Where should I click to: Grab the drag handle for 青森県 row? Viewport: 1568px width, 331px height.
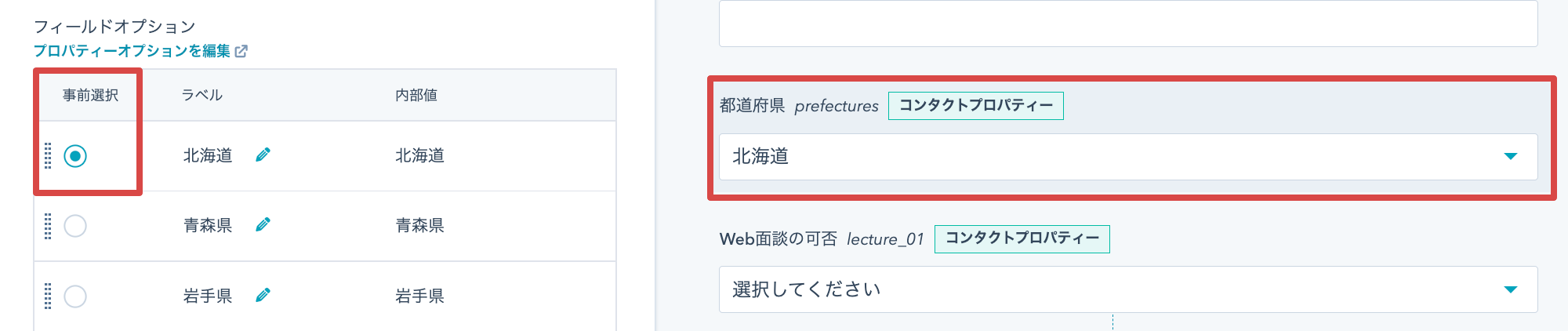pos(48,226)
